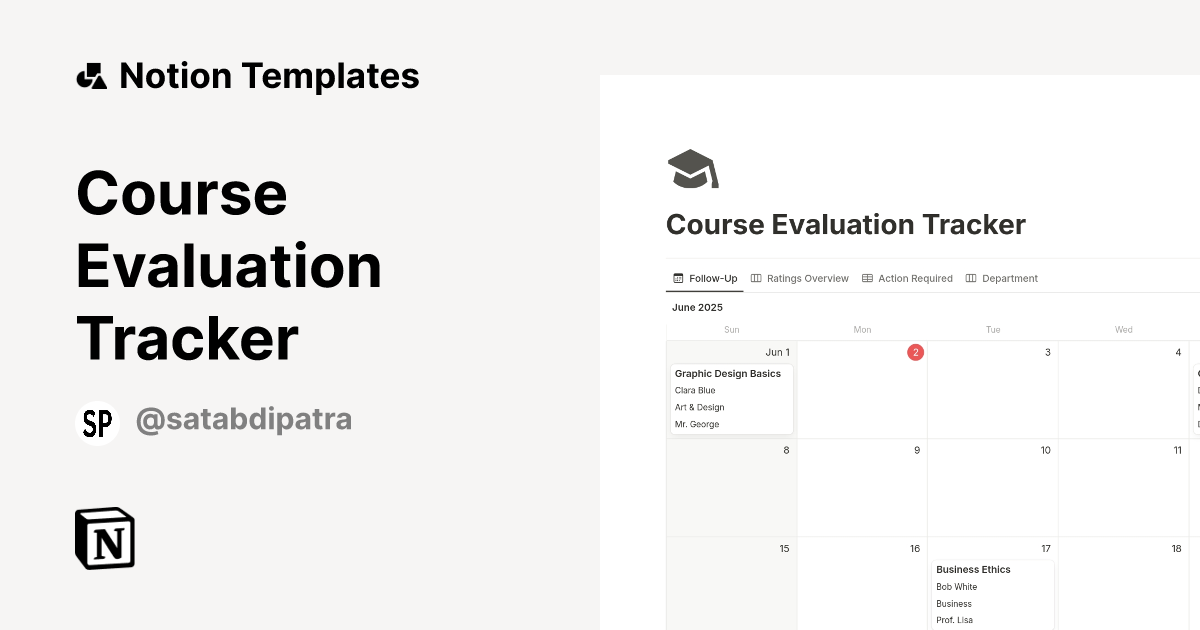Click the June 2025 month label
The image size is (1200, 630).
tap(697, 307)
